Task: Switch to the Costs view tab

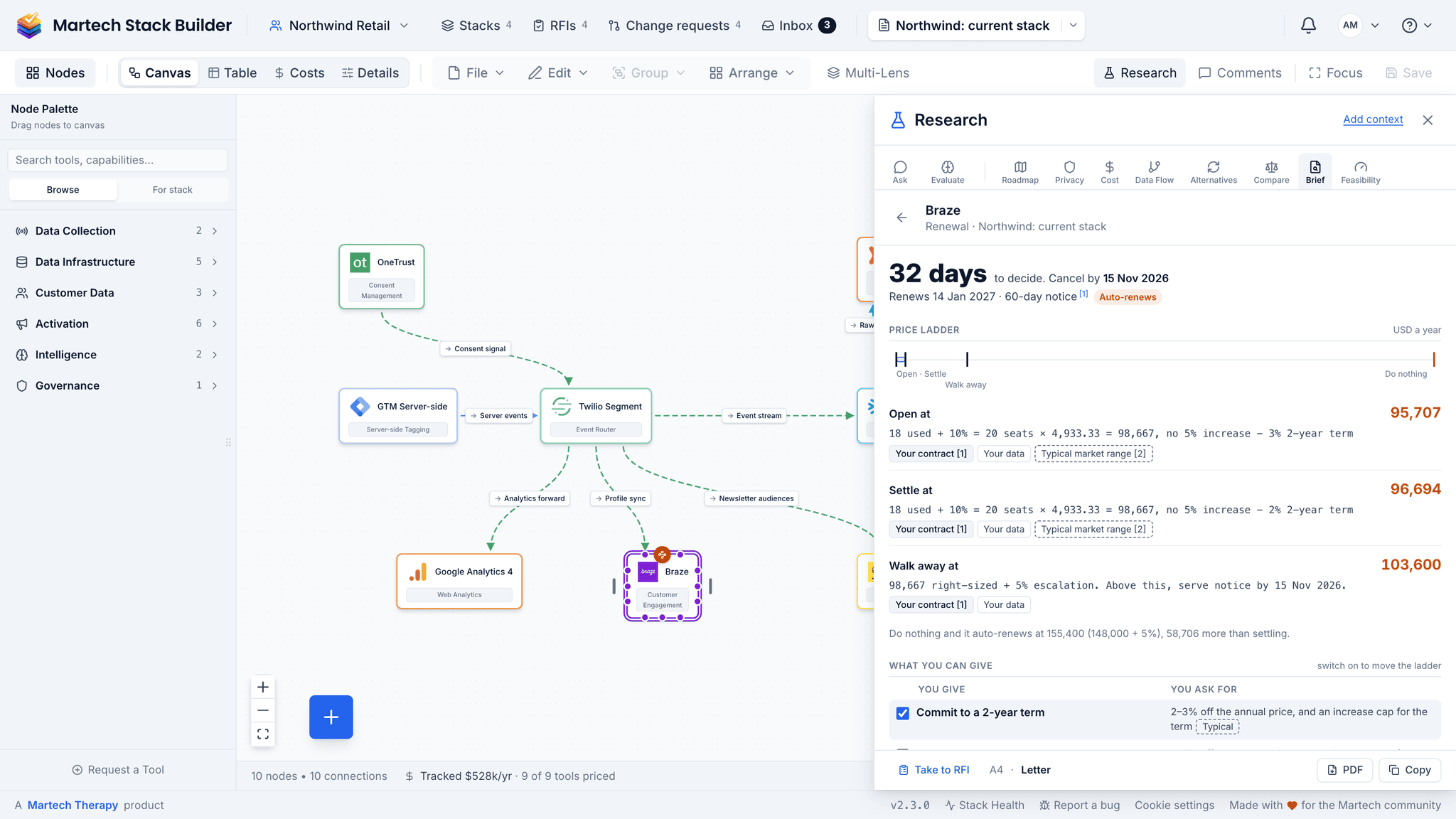Action: 299,73
